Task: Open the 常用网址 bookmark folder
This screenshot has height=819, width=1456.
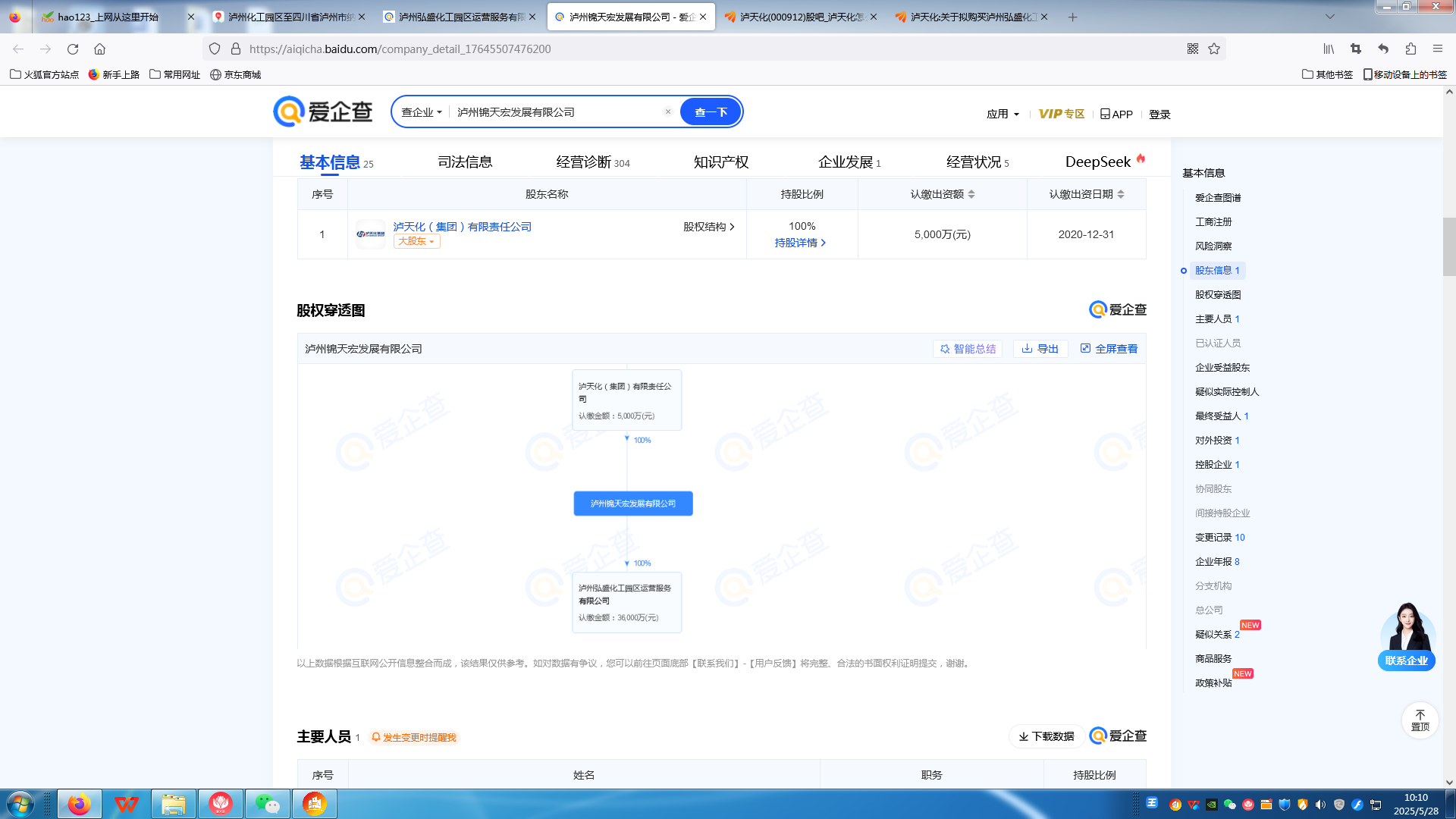Action: 175,74
